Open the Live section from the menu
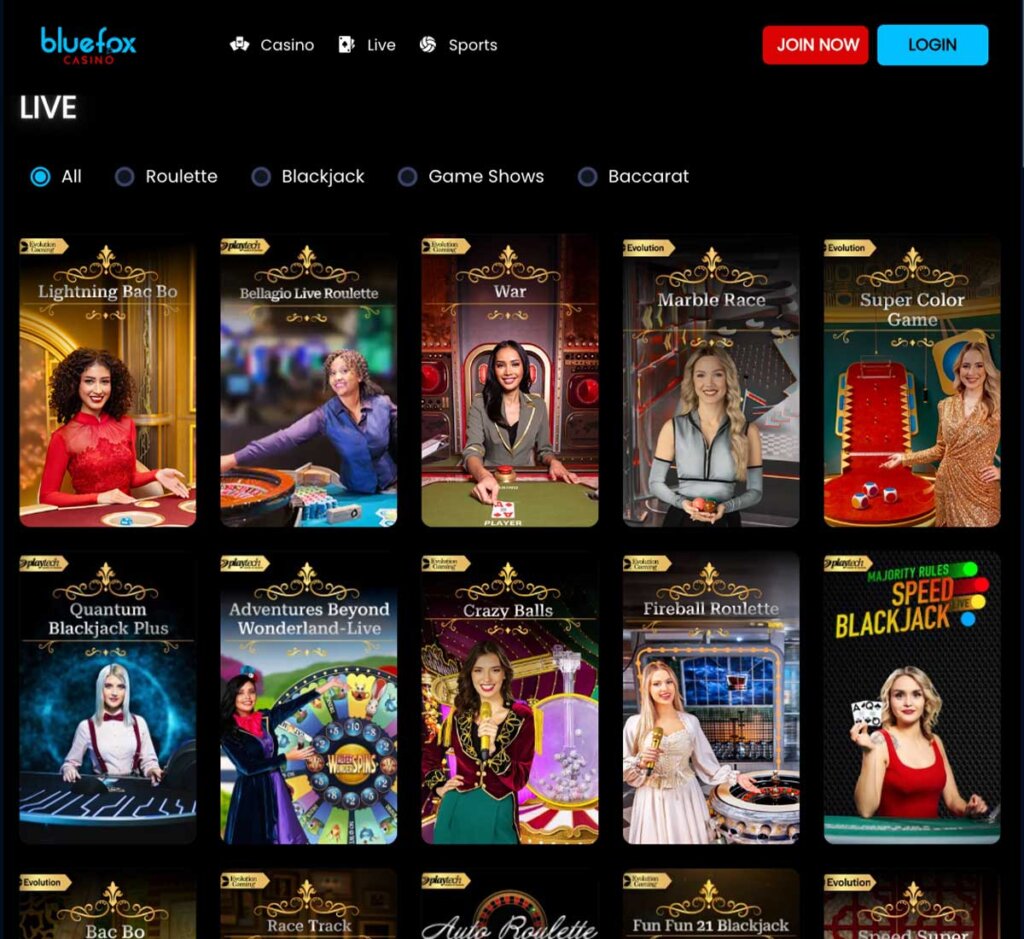The width and height of the screenshot is (1024, 939). point(380,44)
